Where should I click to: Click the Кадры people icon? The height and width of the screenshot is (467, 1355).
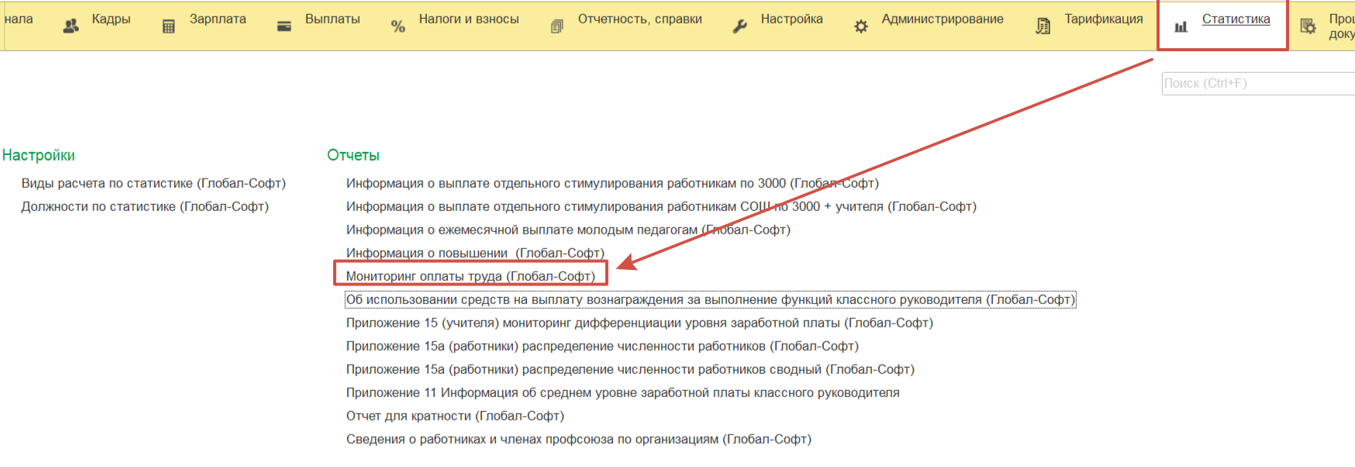pyautogui.click(x=71, y=27)
